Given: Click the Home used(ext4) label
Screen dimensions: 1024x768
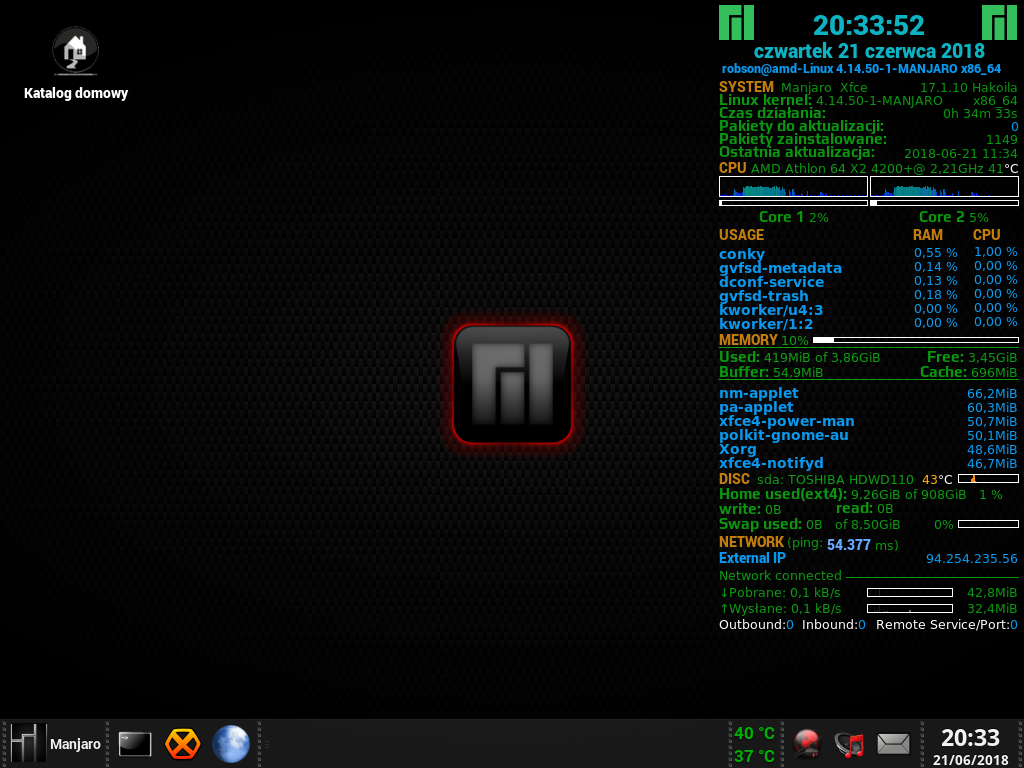Looking at the screenshot, I should click(x=782, y=494).
